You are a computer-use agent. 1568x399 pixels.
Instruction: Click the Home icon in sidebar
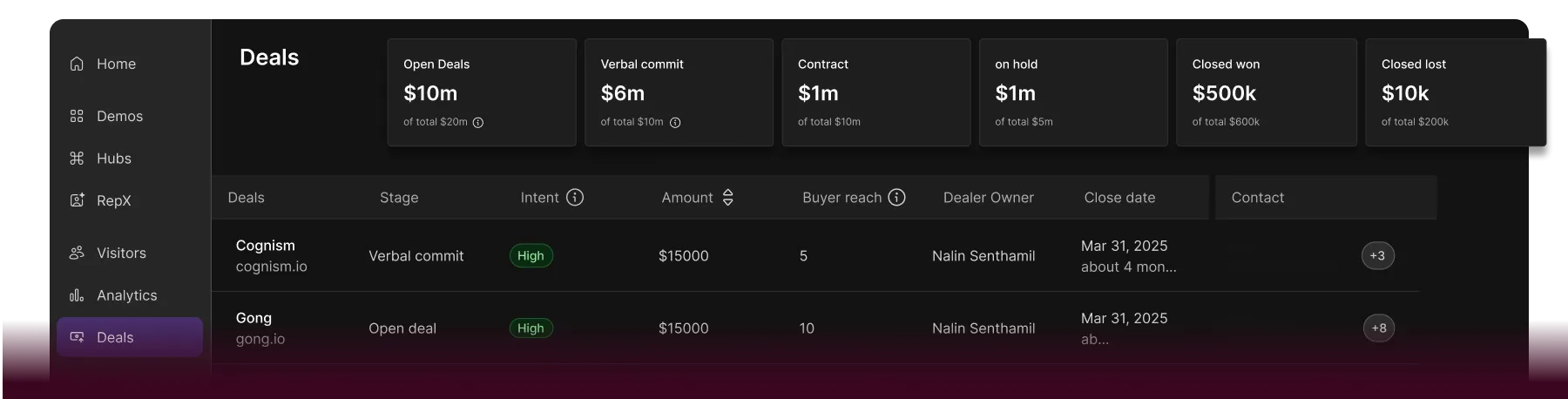coord(77,64)
